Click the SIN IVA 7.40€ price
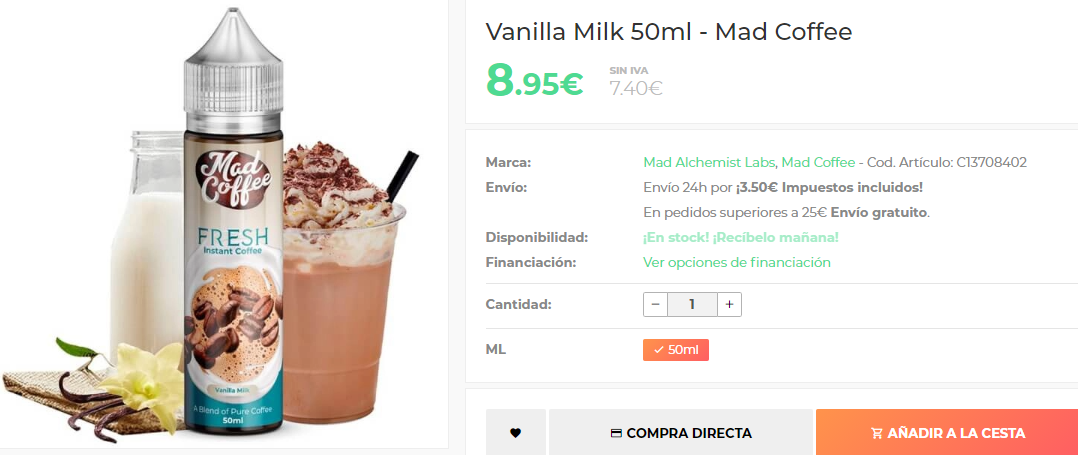Viewport: 1078px width, 455px height. pyautogui.click(x=635, y=82)
